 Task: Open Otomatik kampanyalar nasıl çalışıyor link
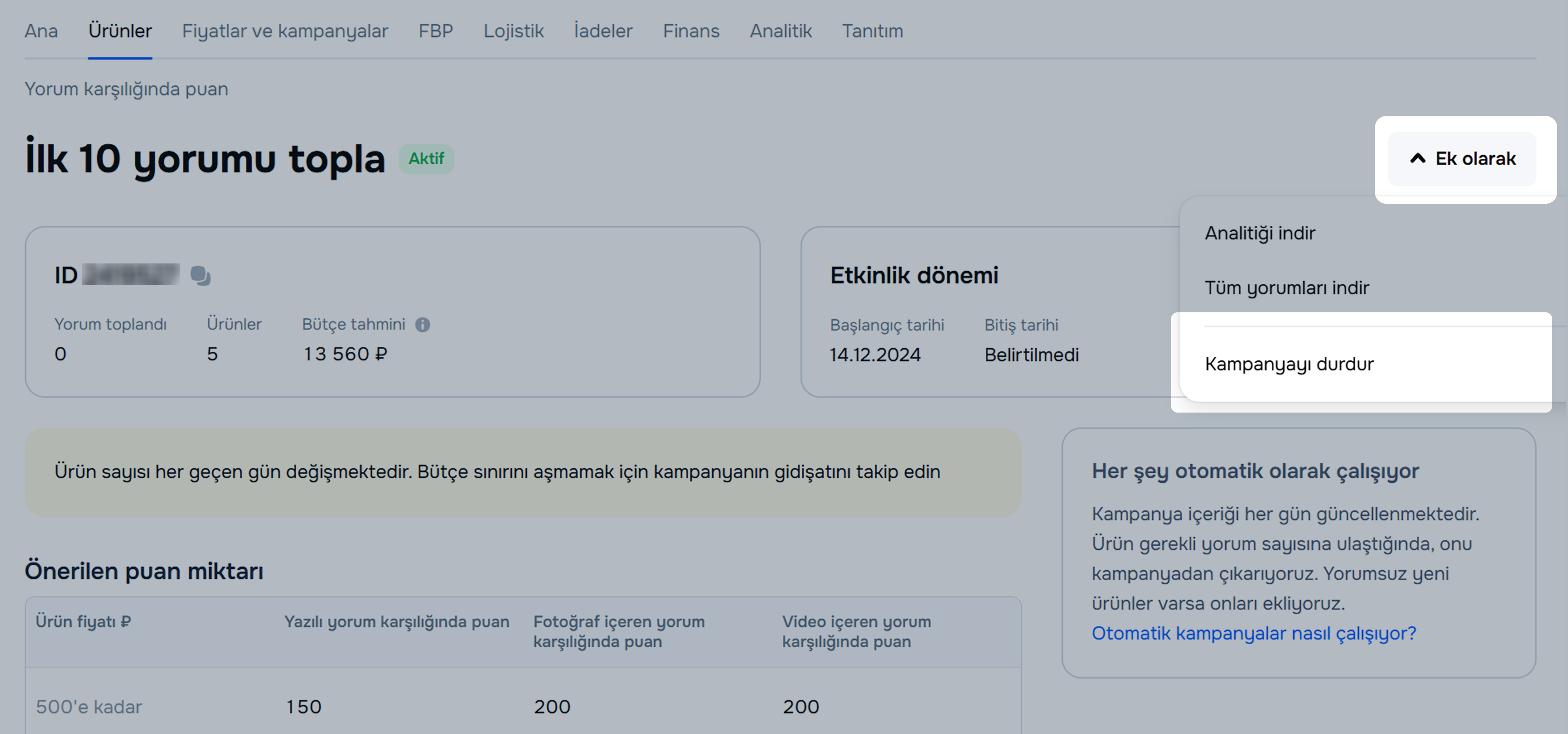coord(1253,633)
